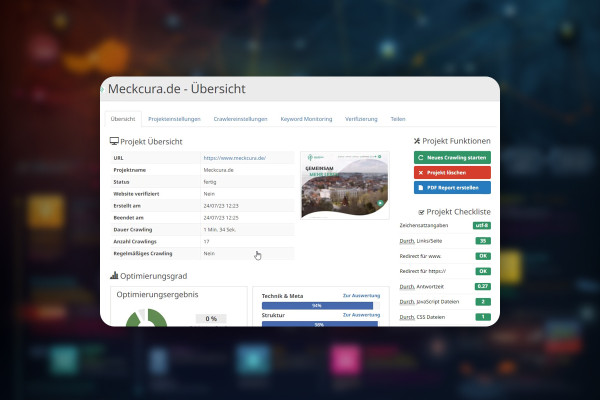Click the monitor icon beside Projekt Übersicht
Screen dimensions: 600x400
pos(114,141)
